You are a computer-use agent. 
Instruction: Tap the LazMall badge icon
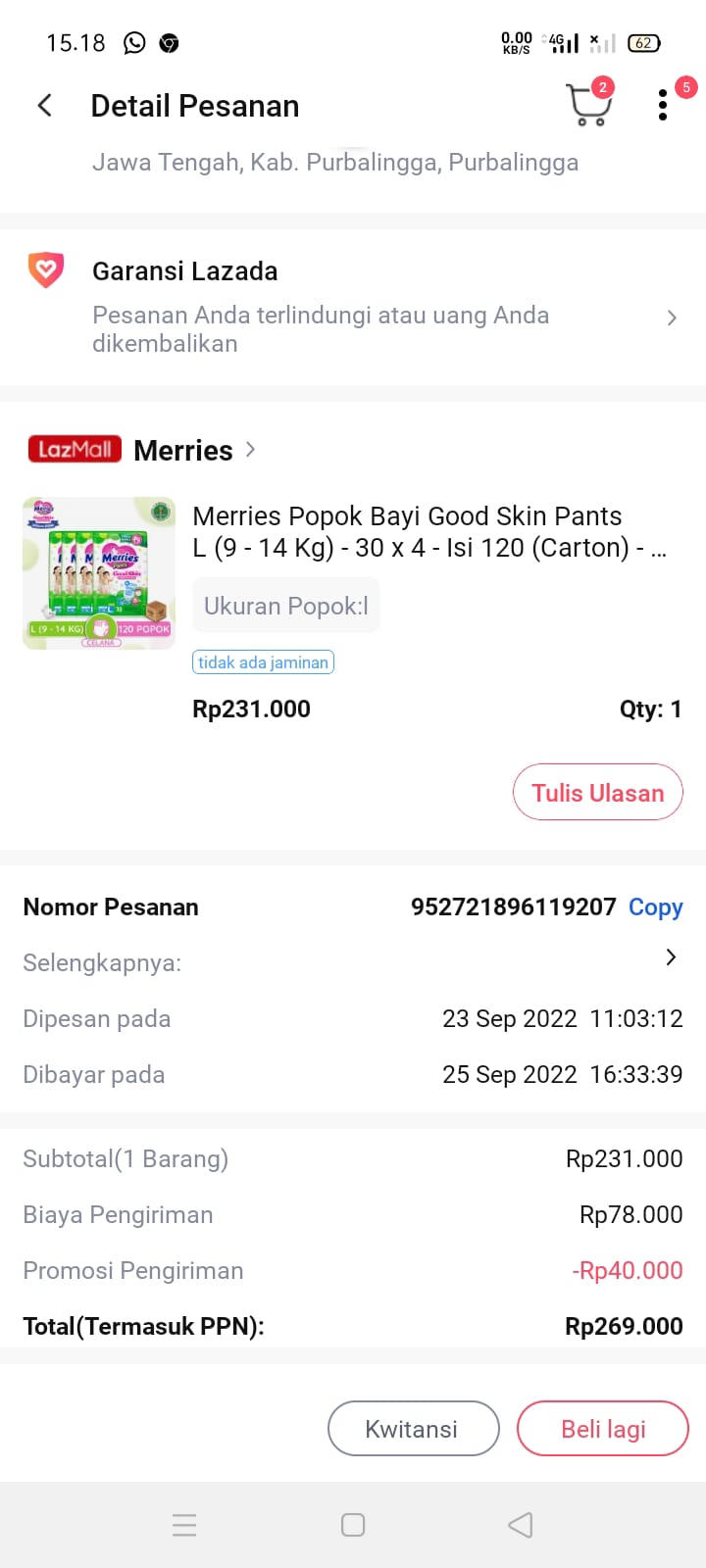click(x=75, y=449)
